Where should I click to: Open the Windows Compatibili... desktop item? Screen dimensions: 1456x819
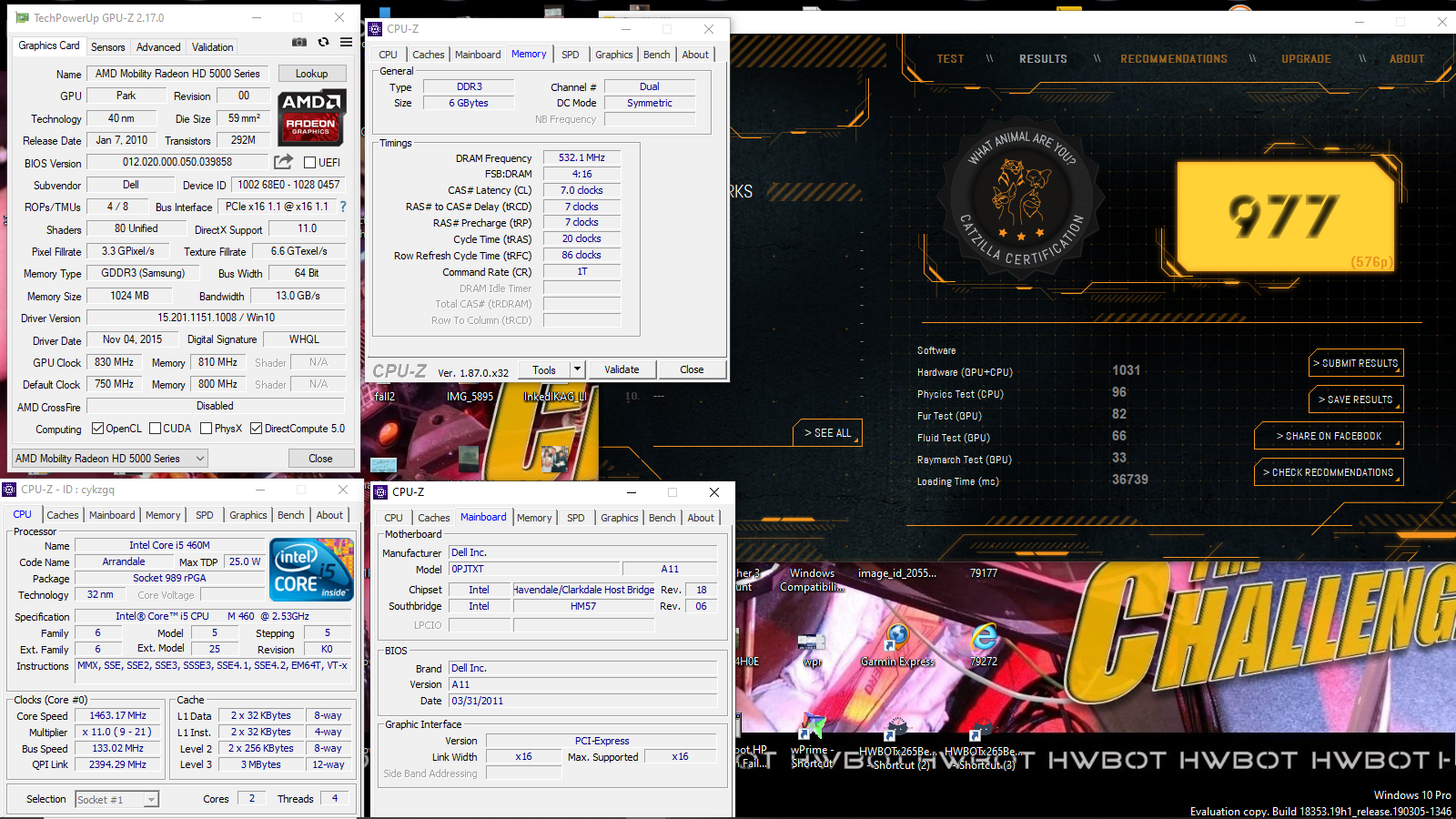(812, 580)
